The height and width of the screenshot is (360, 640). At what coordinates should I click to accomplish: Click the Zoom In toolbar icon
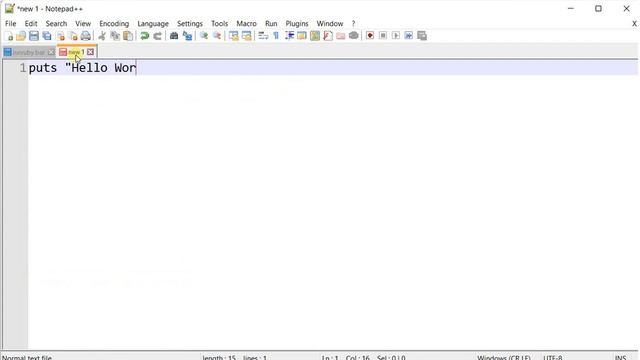point(204,36)
